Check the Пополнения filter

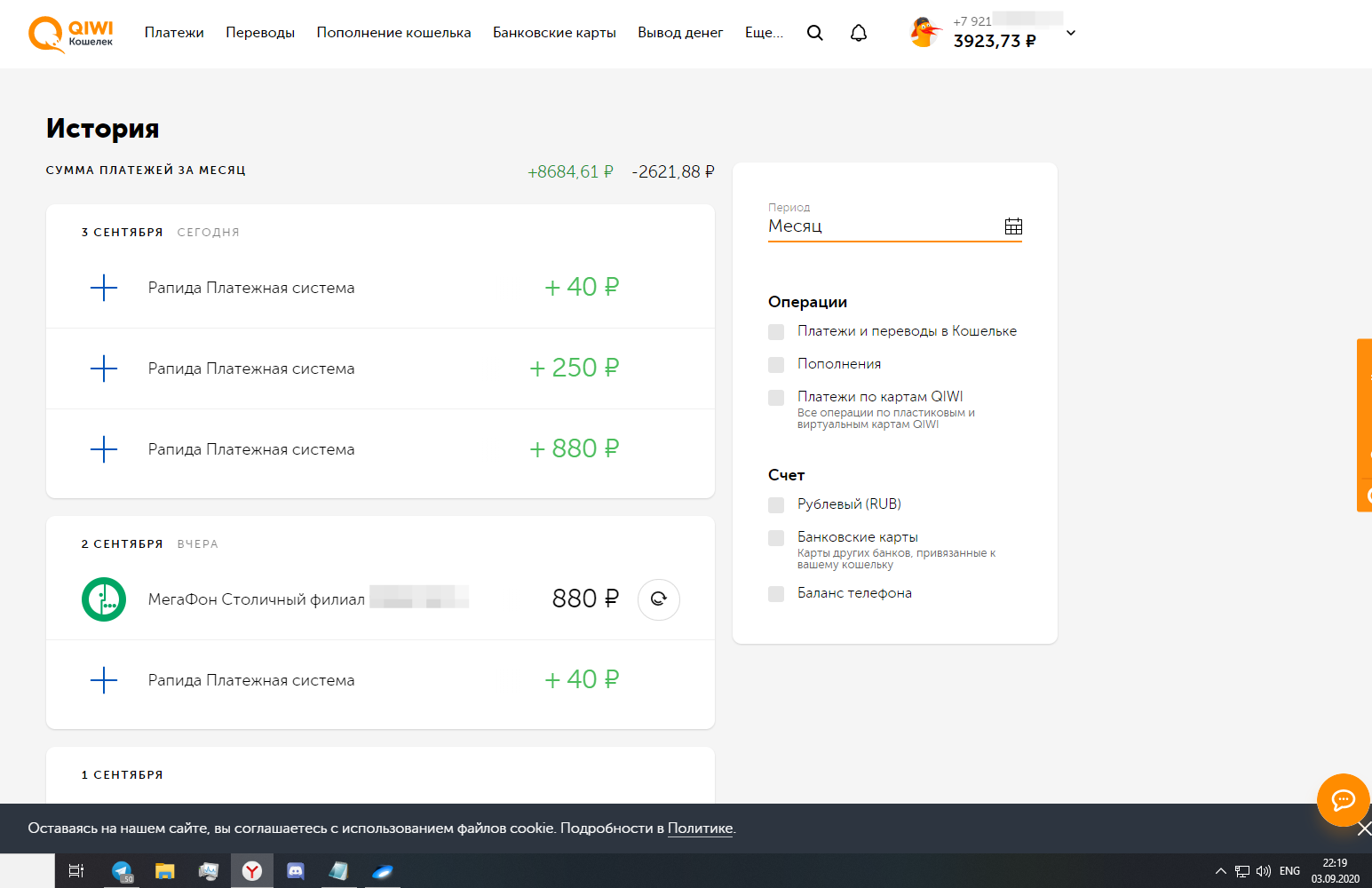click(776, 364)
